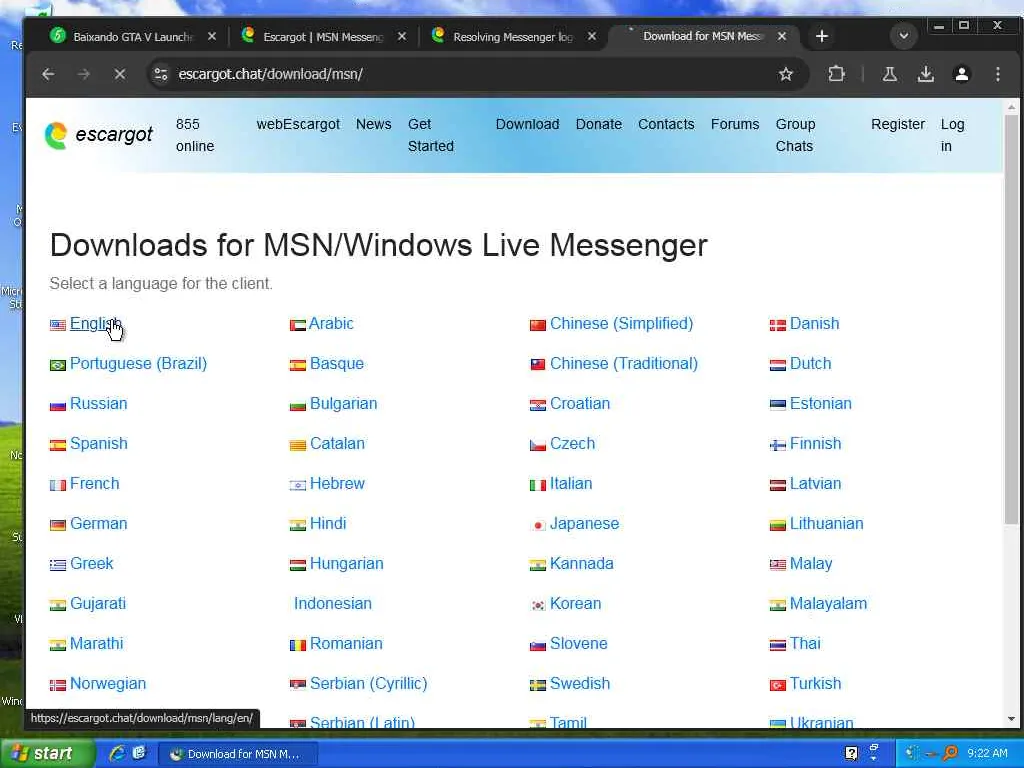
Task: Open Forums navigation item
Action: pyautogui.click(x=735, y=124)
